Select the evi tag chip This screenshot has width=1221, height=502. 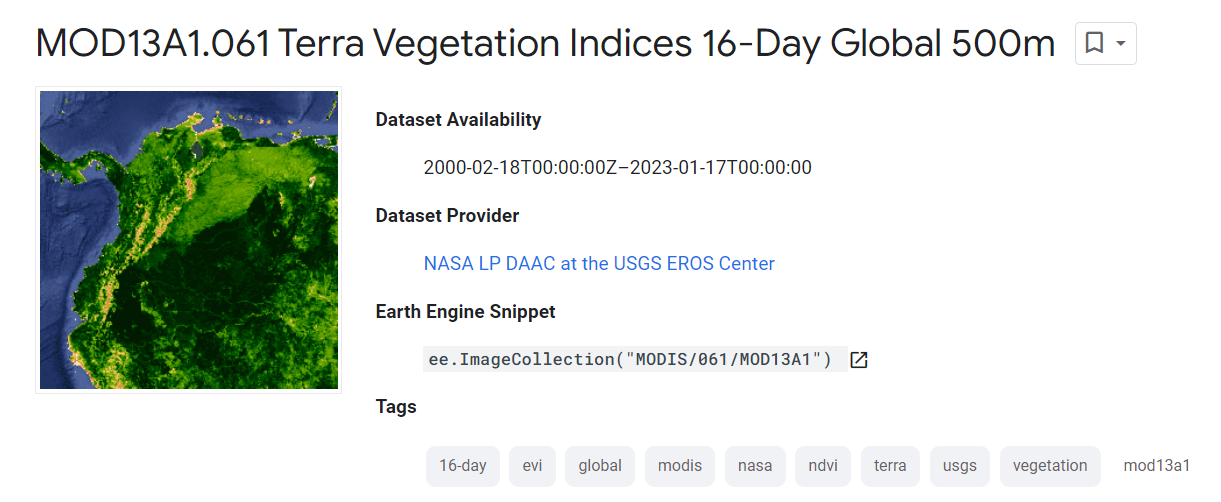(x=532, y=466)
